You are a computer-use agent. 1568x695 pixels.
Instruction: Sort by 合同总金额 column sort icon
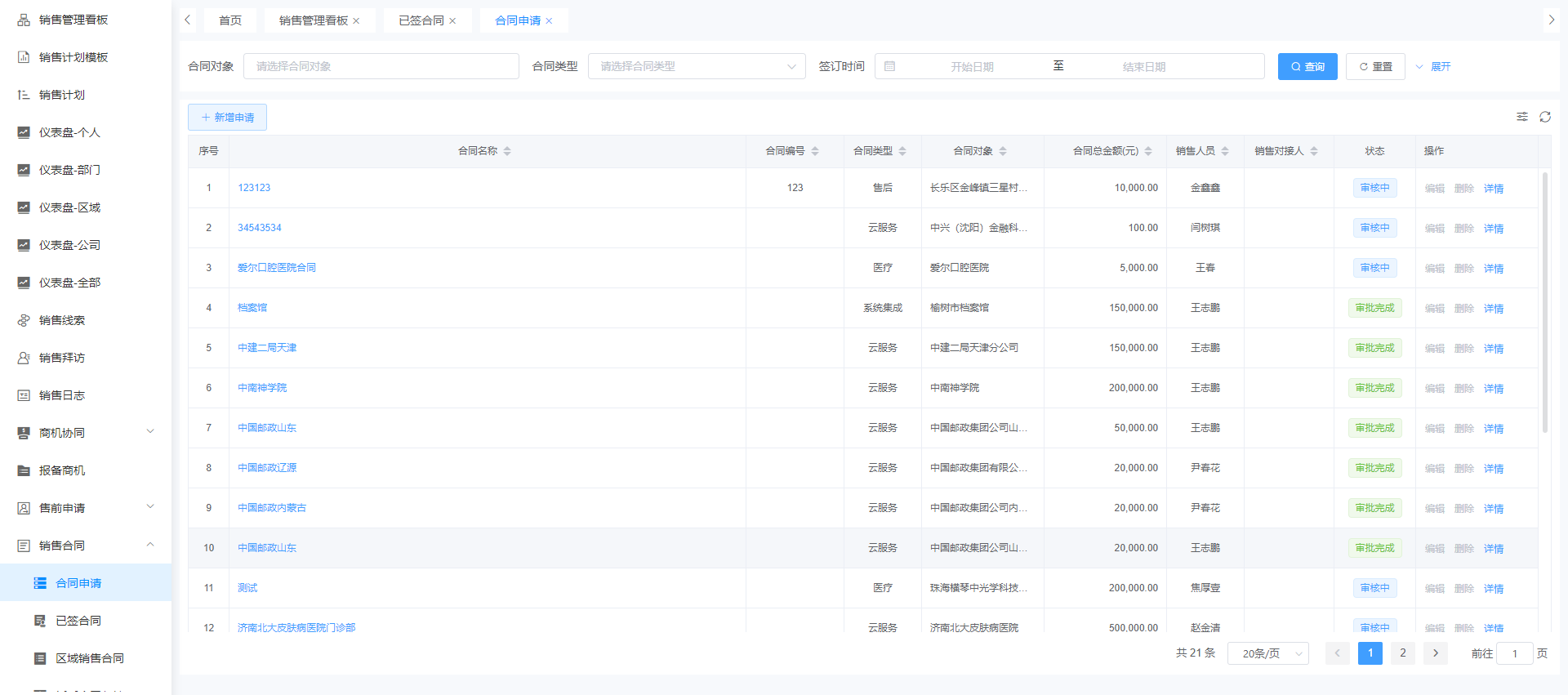[x=1148, y=151]
